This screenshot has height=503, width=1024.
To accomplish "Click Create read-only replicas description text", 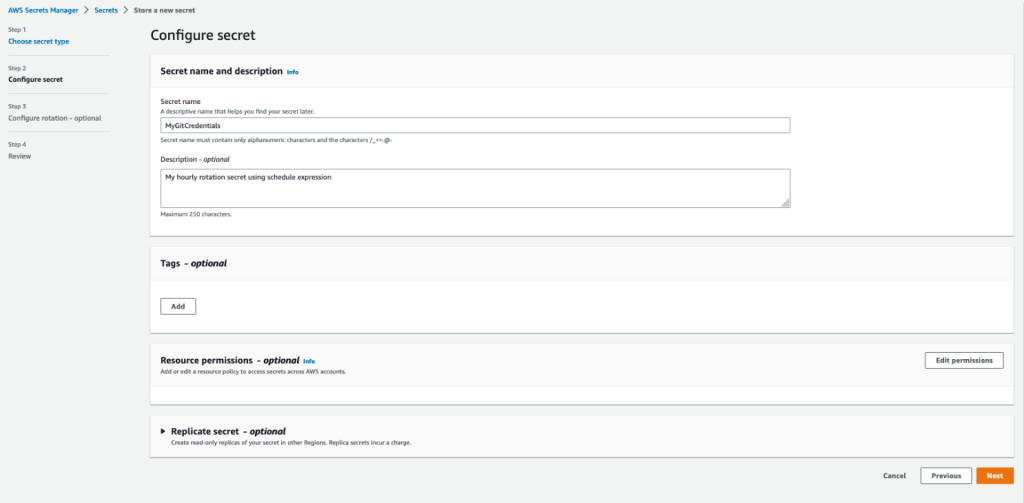I will point(291,442).
